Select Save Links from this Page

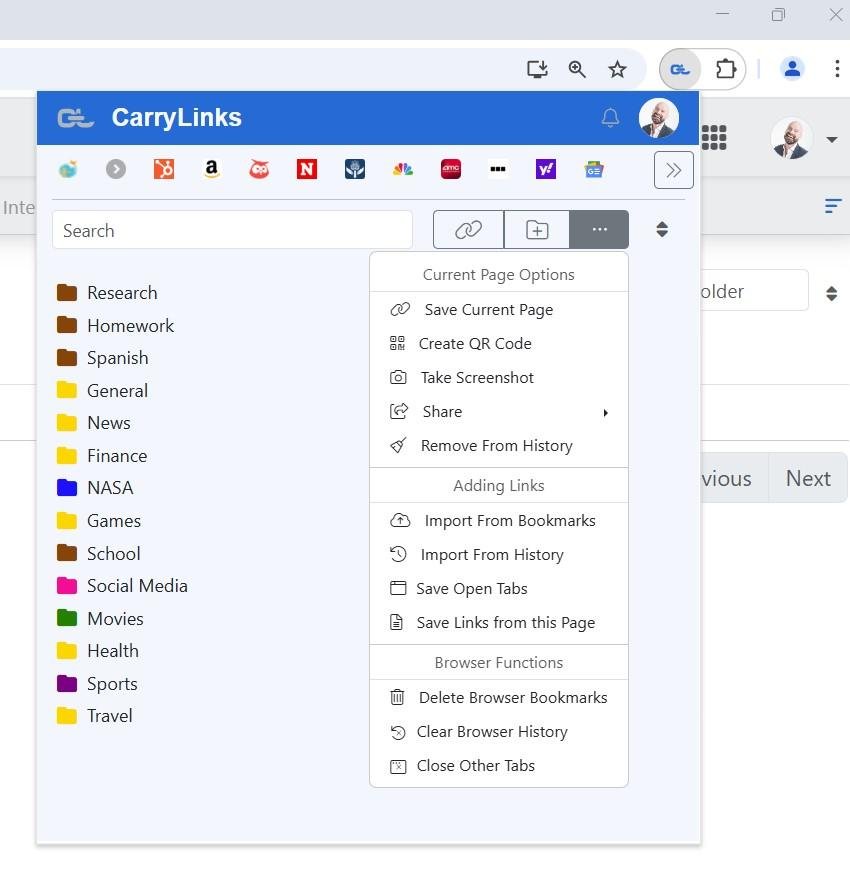(x=499, y=623)
